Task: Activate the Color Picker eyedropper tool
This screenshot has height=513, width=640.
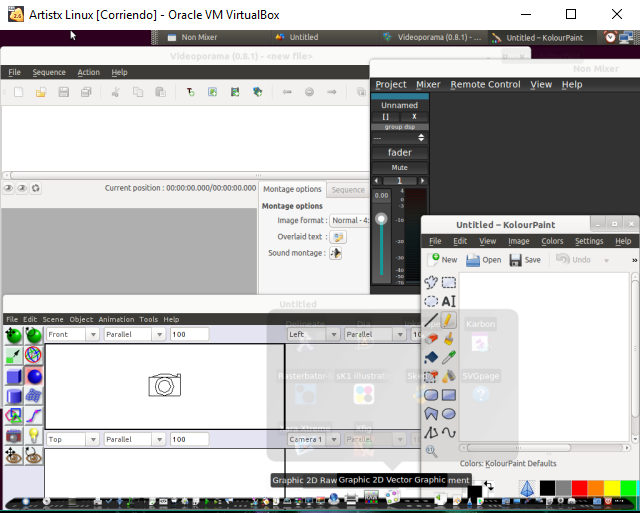Action: pyautogui.click(x=449, y=357)
